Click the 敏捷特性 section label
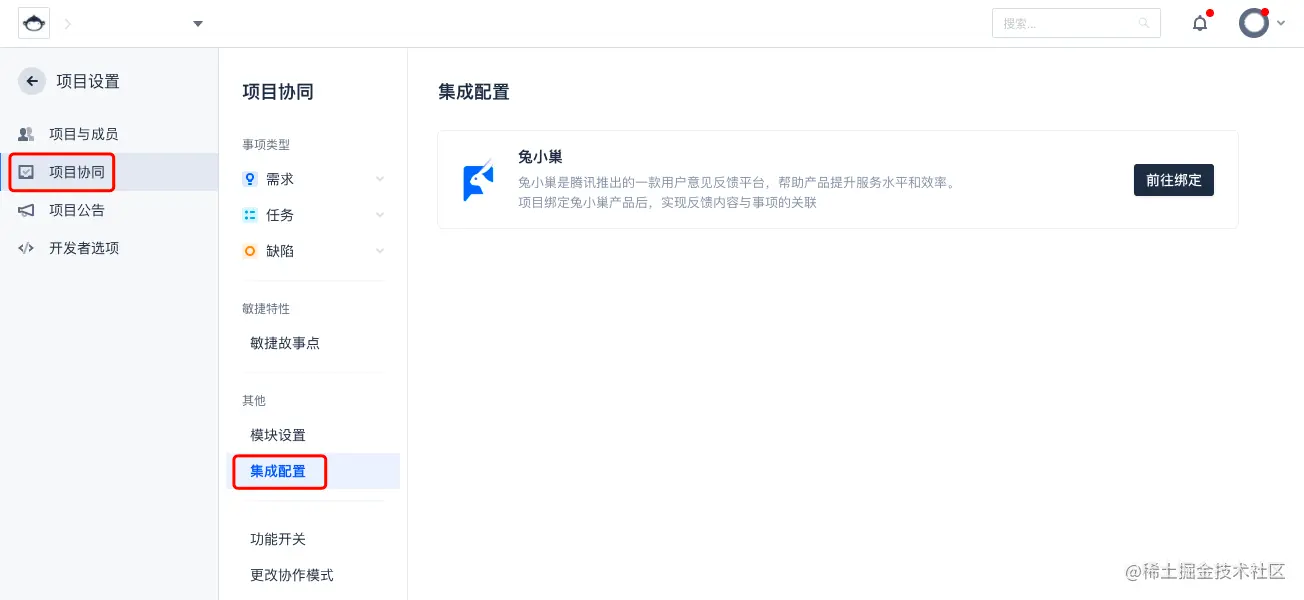The height and width of the screenshot is (600, 1304). (266, 309)
